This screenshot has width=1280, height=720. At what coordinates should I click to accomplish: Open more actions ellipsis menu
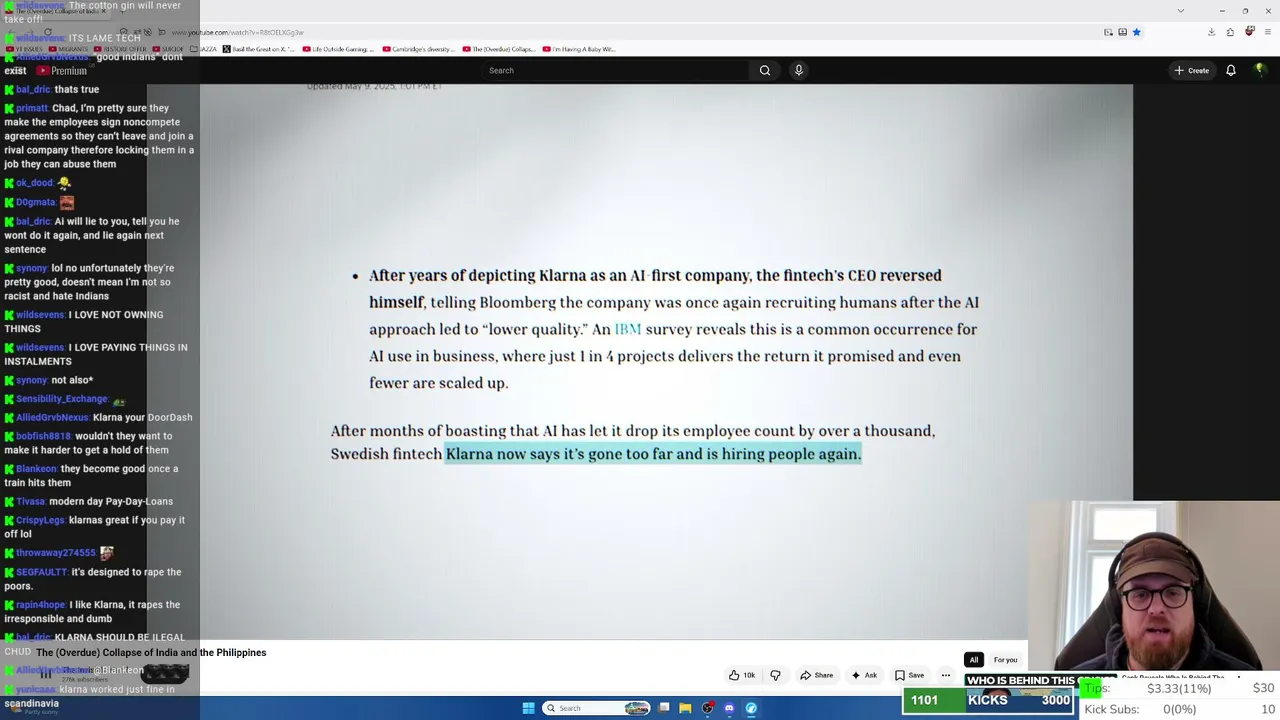(x=946, y=675)
